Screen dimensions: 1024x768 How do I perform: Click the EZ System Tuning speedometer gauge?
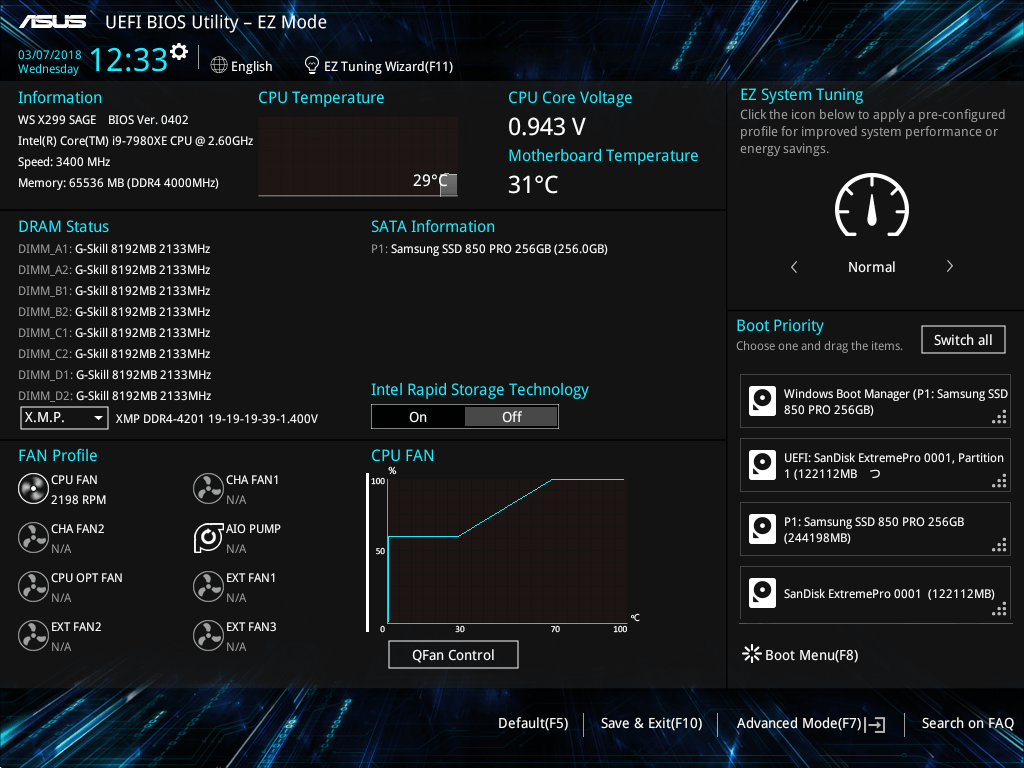coord(872,206)
